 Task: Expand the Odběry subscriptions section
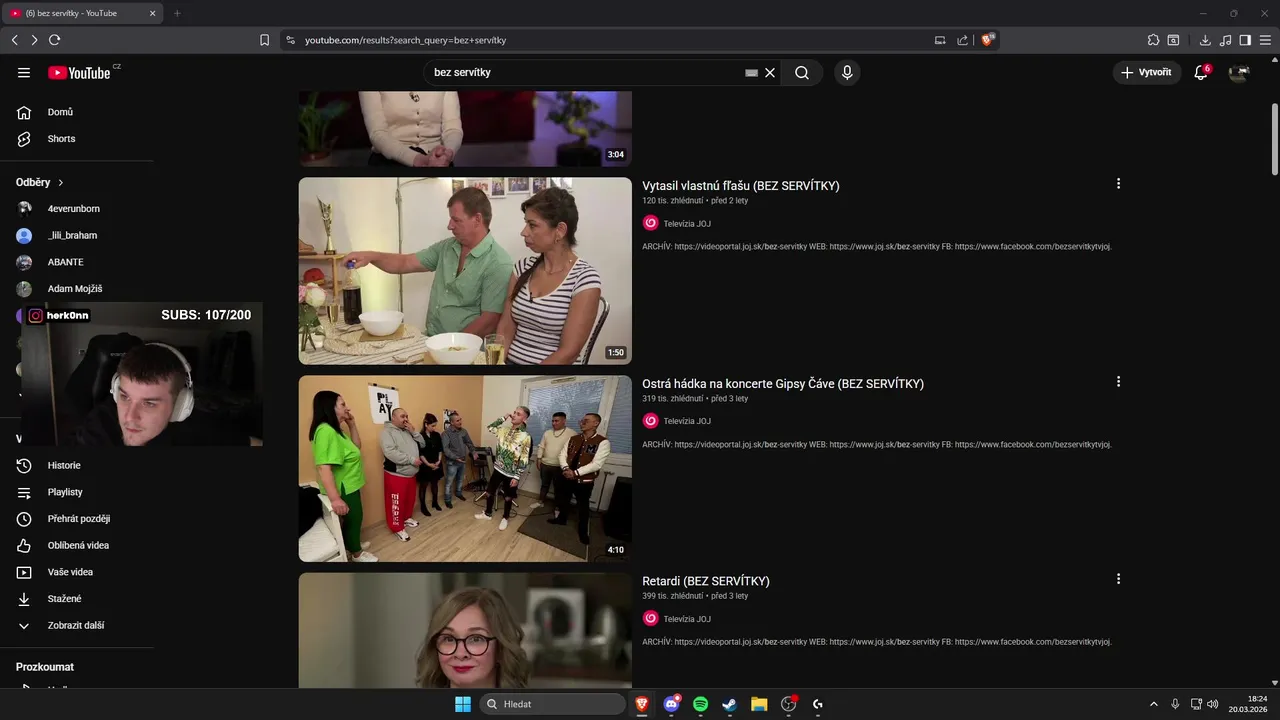(x=40, y=183)
